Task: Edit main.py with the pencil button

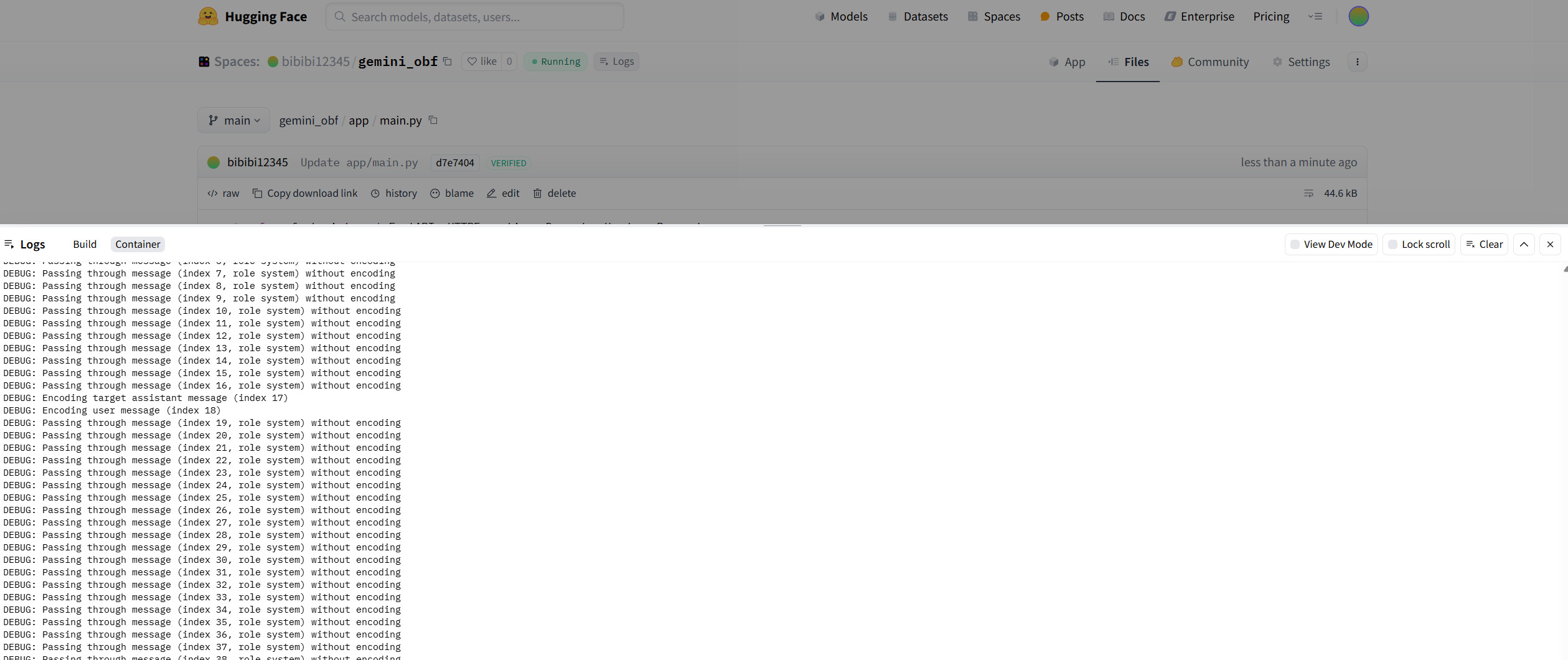Action: (x=503, y=194)
